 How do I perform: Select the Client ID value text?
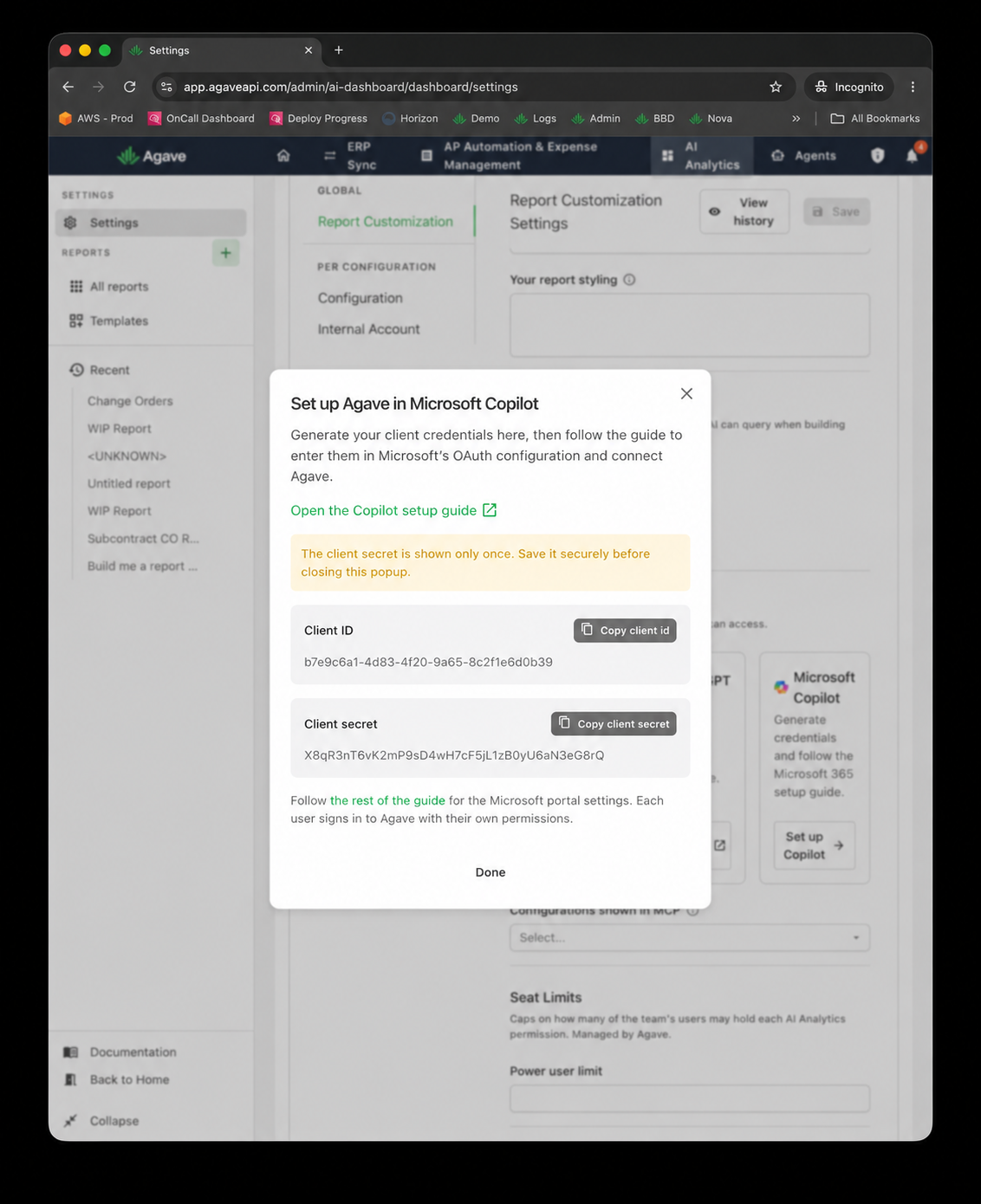tap(428, 663)
